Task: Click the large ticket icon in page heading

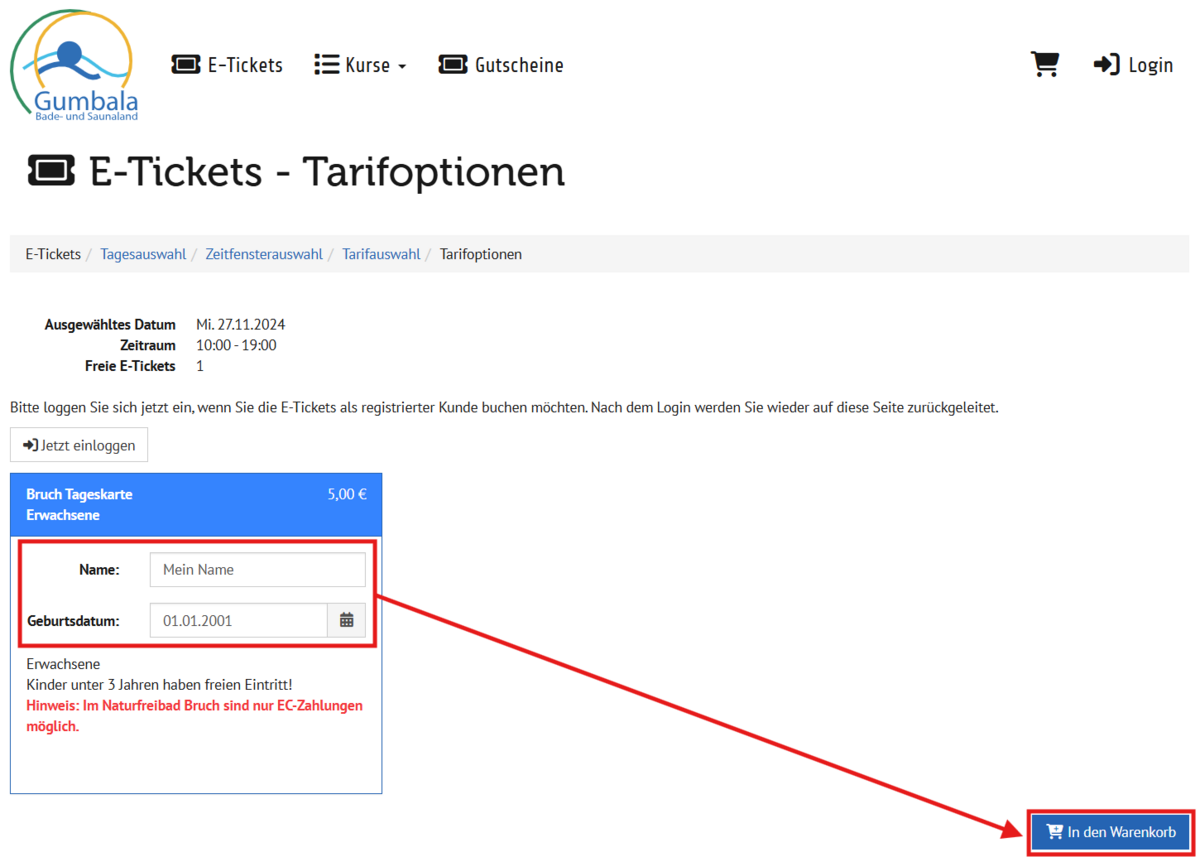Action: (51, 172)
